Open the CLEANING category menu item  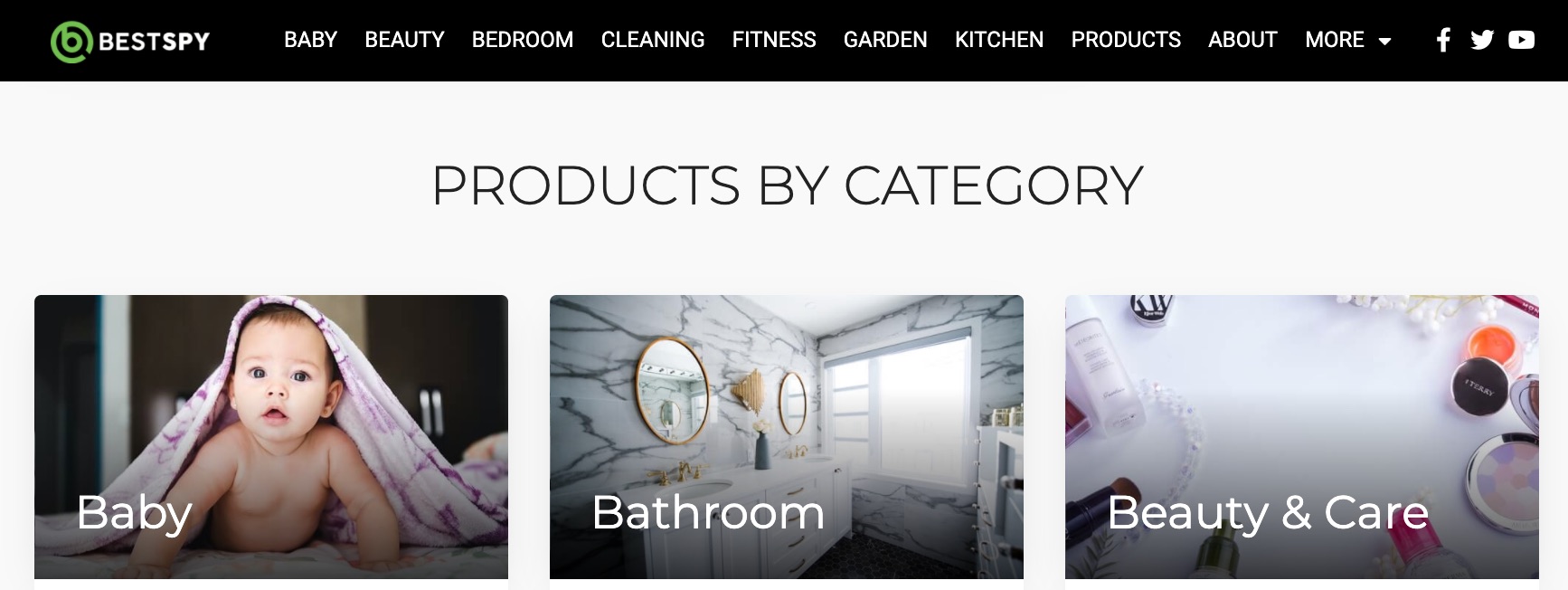tap(653, 40)
